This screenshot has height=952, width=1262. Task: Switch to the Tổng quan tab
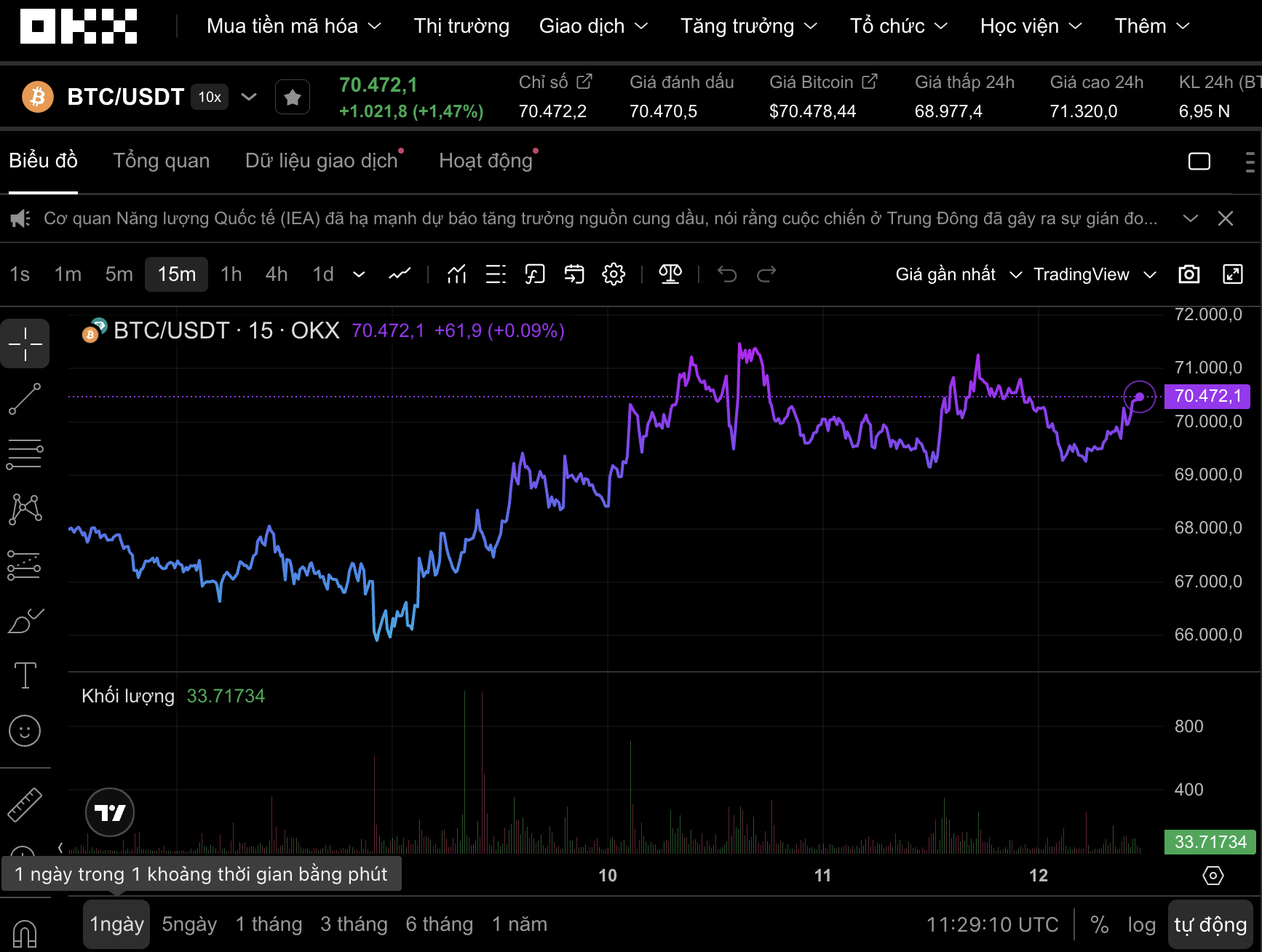161,161
